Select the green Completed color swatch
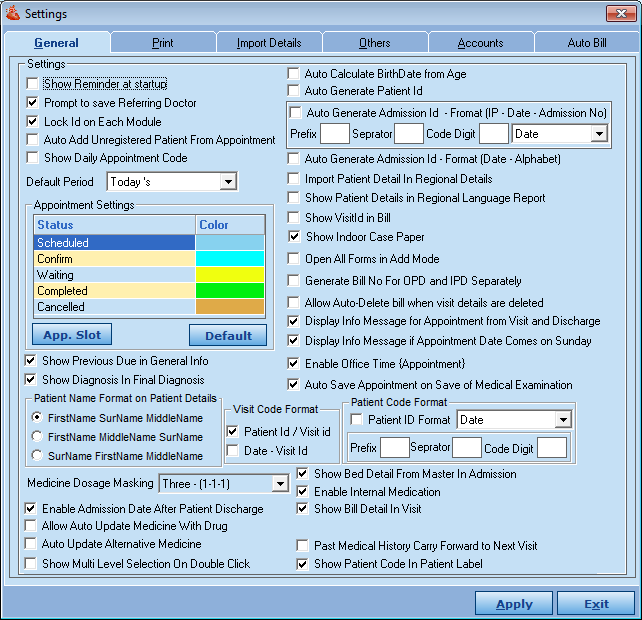This screenshot has width=642, height=620. 230,291
